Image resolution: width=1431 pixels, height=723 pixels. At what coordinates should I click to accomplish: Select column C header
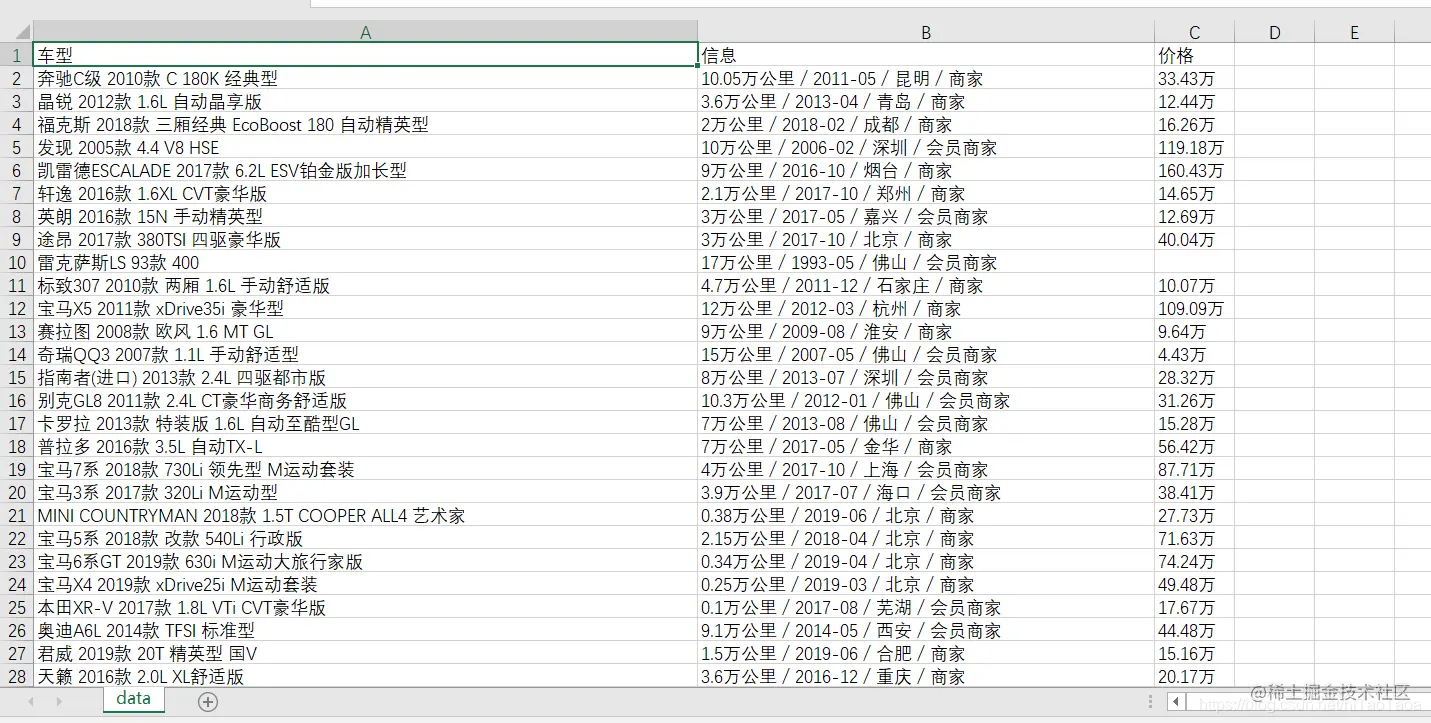coord(1194,32)
